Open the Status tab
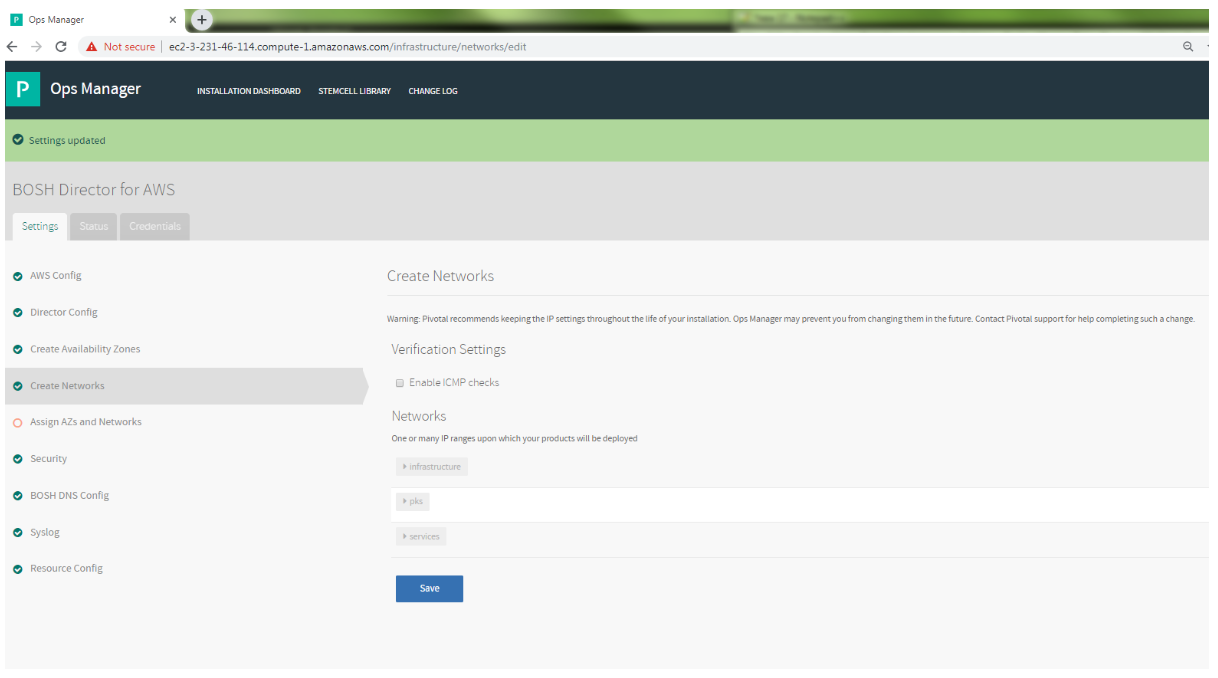 coord(94,227)
